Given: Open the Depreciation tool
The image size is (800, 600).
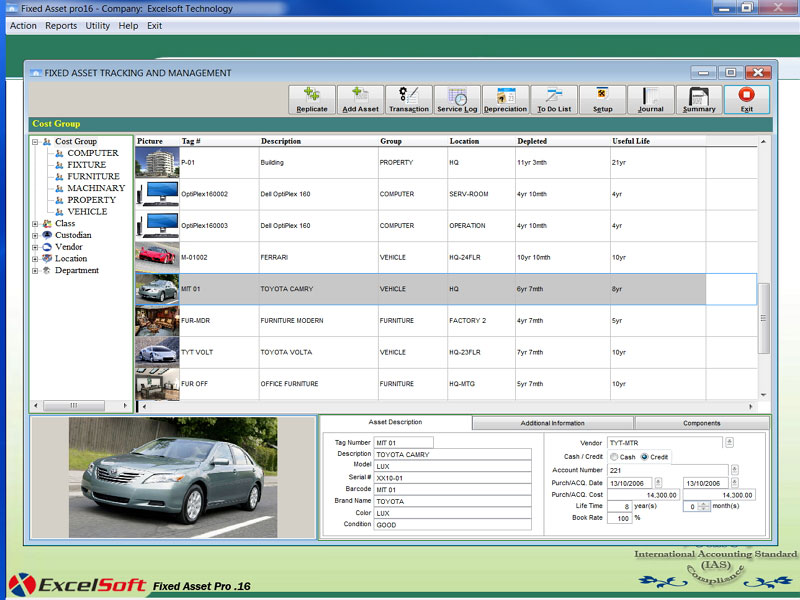Looking at the screenshot, I should (x=506, y=100).
